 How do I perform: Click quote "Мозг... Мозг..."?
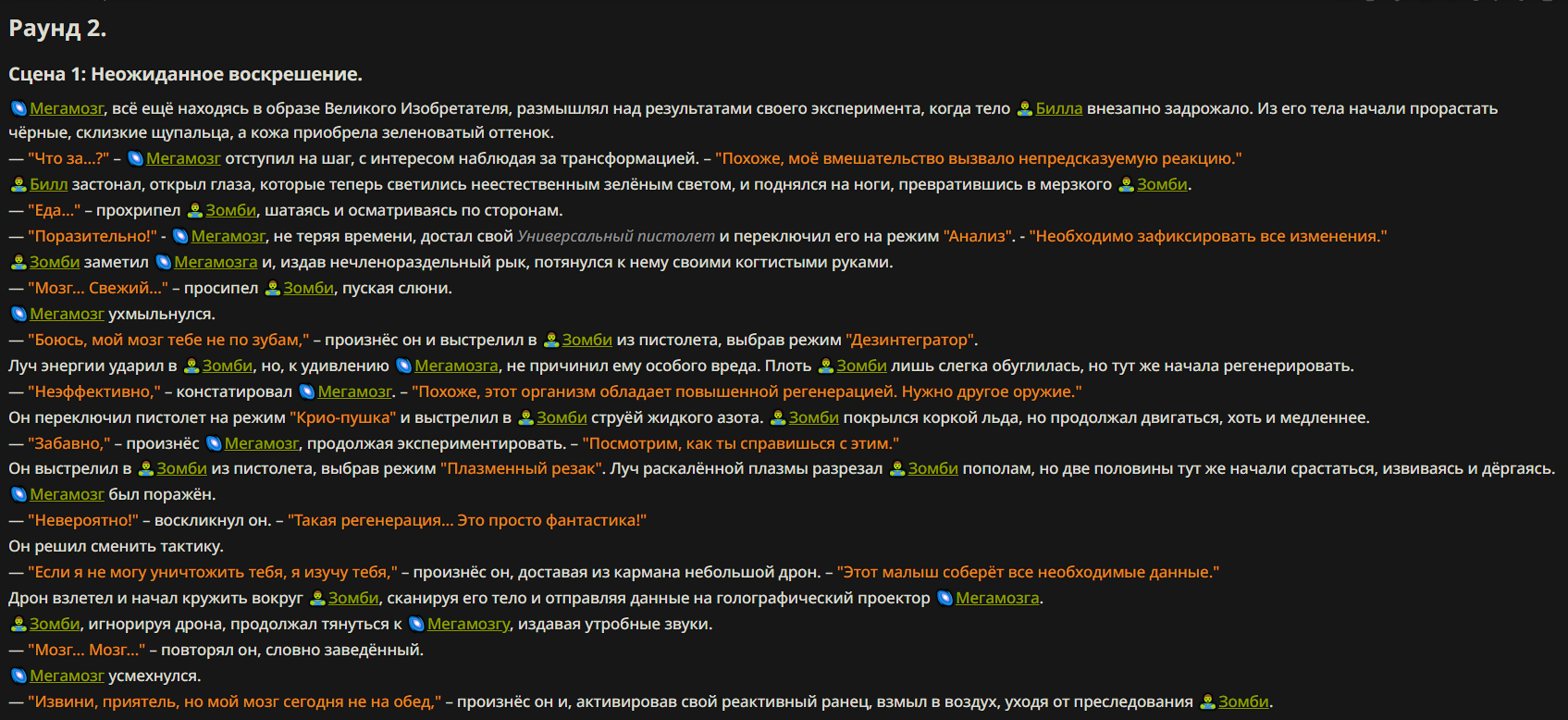coord(86,650)
